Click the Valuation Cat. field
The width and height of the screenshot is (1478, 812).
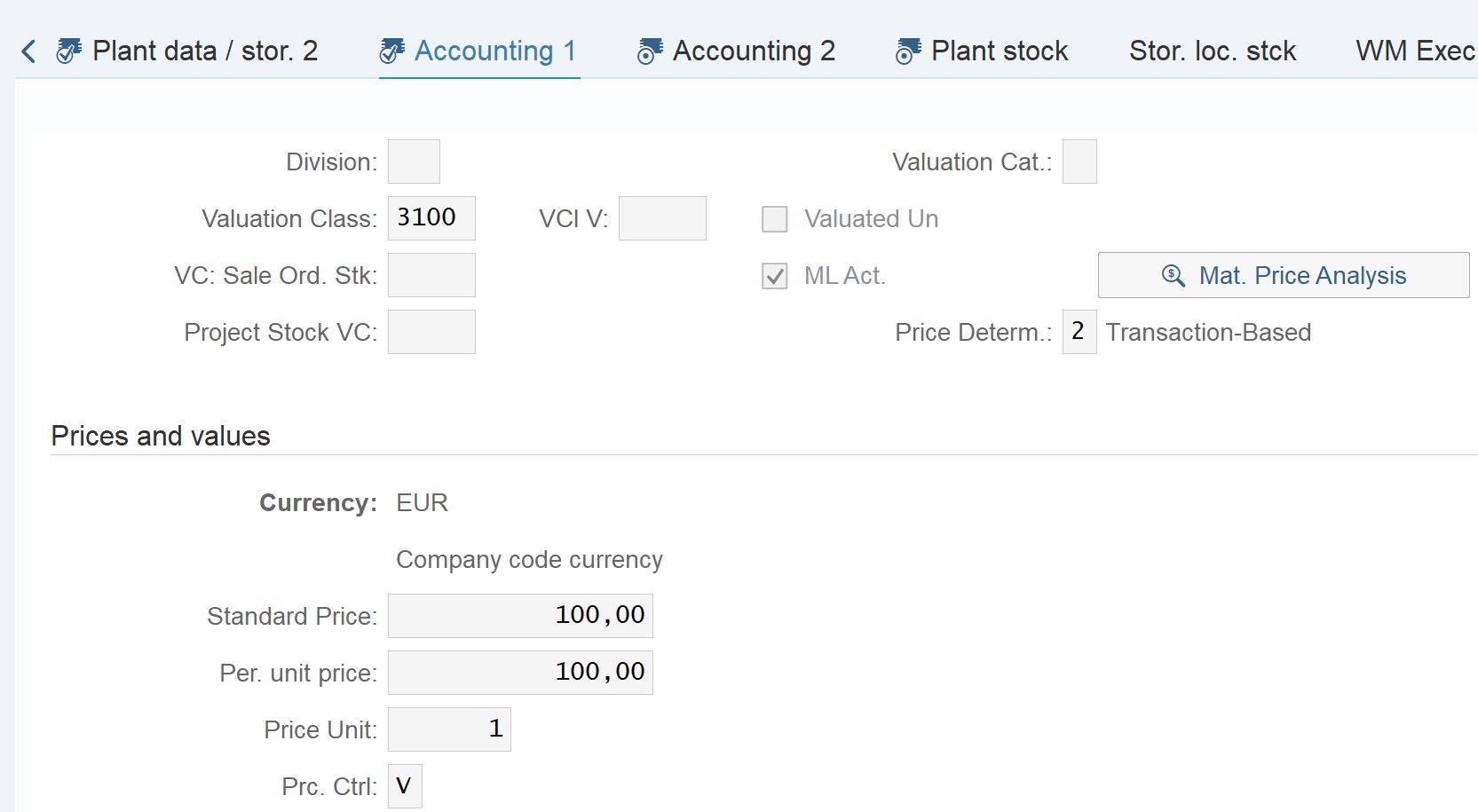coord(1079,162)
